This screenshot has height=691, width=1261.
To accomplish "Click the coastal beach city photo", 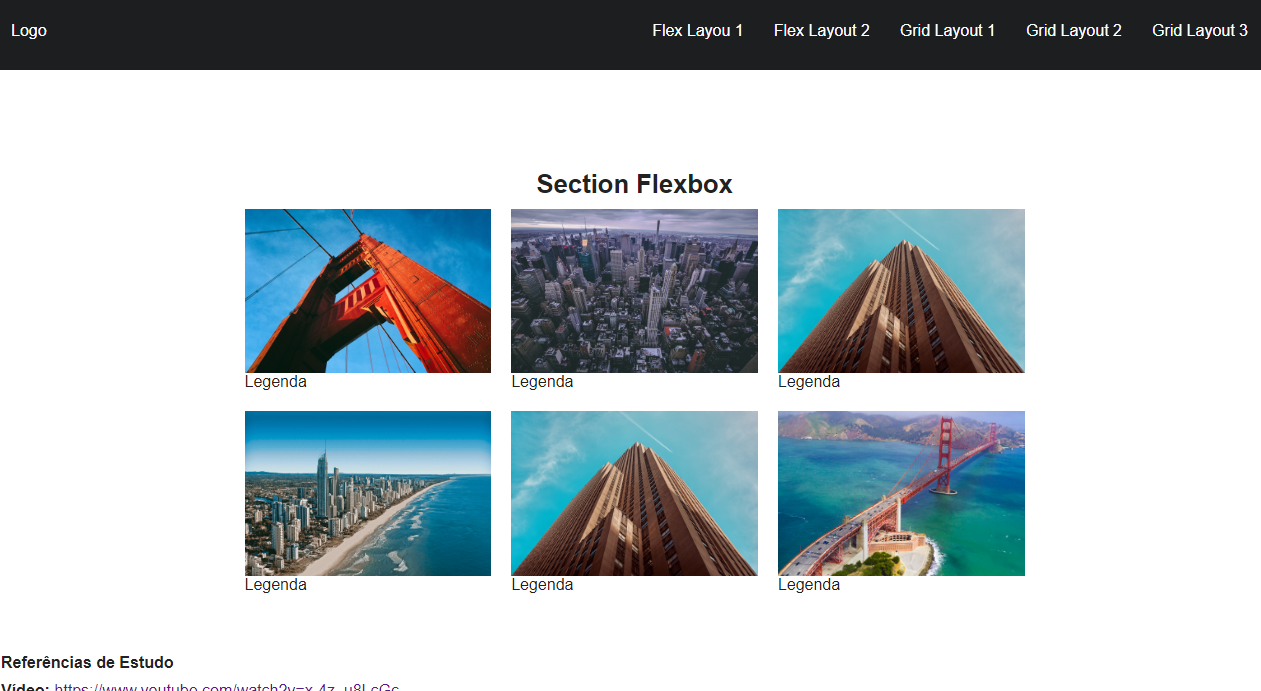I will click(367, 493).
